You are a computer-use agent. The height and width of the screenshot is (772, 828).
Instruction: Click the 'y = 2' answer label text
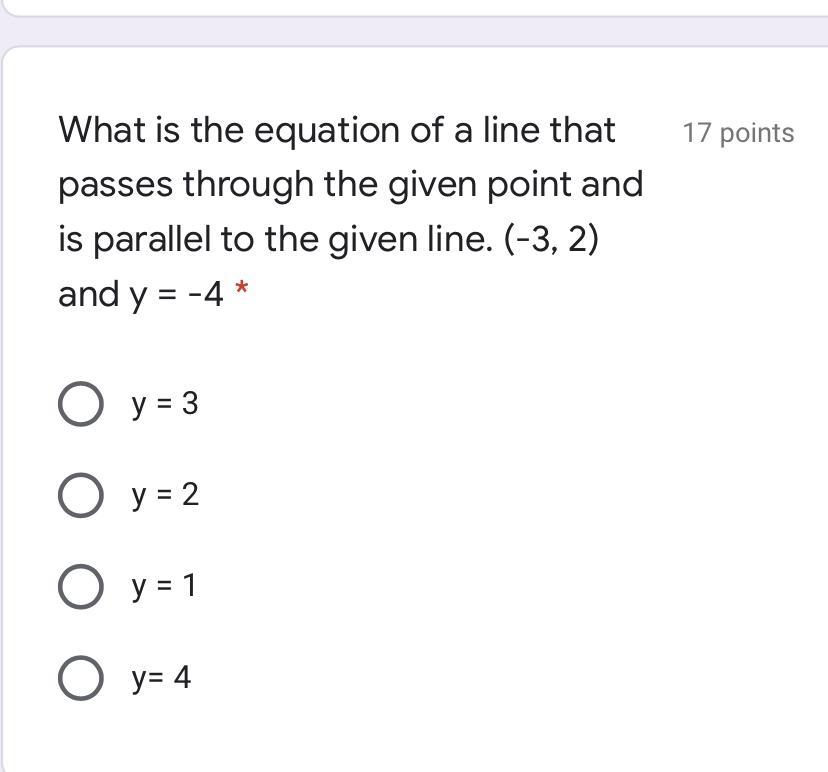click(x=164, y=494)
